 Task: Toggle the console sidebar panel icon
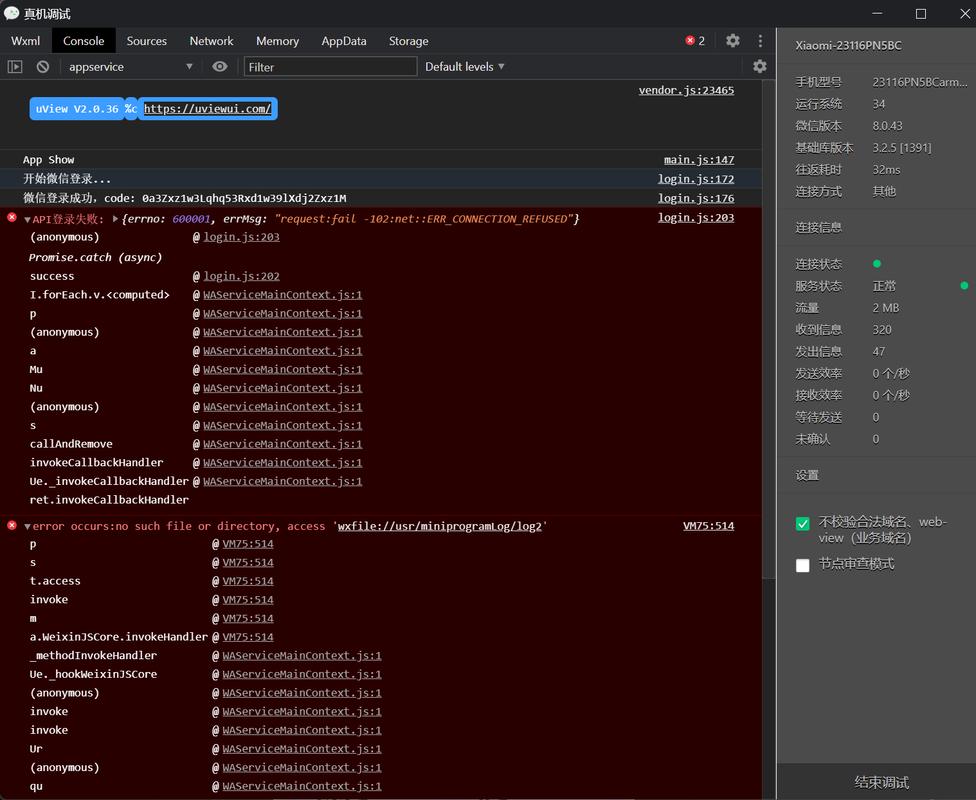pos(15,67)
